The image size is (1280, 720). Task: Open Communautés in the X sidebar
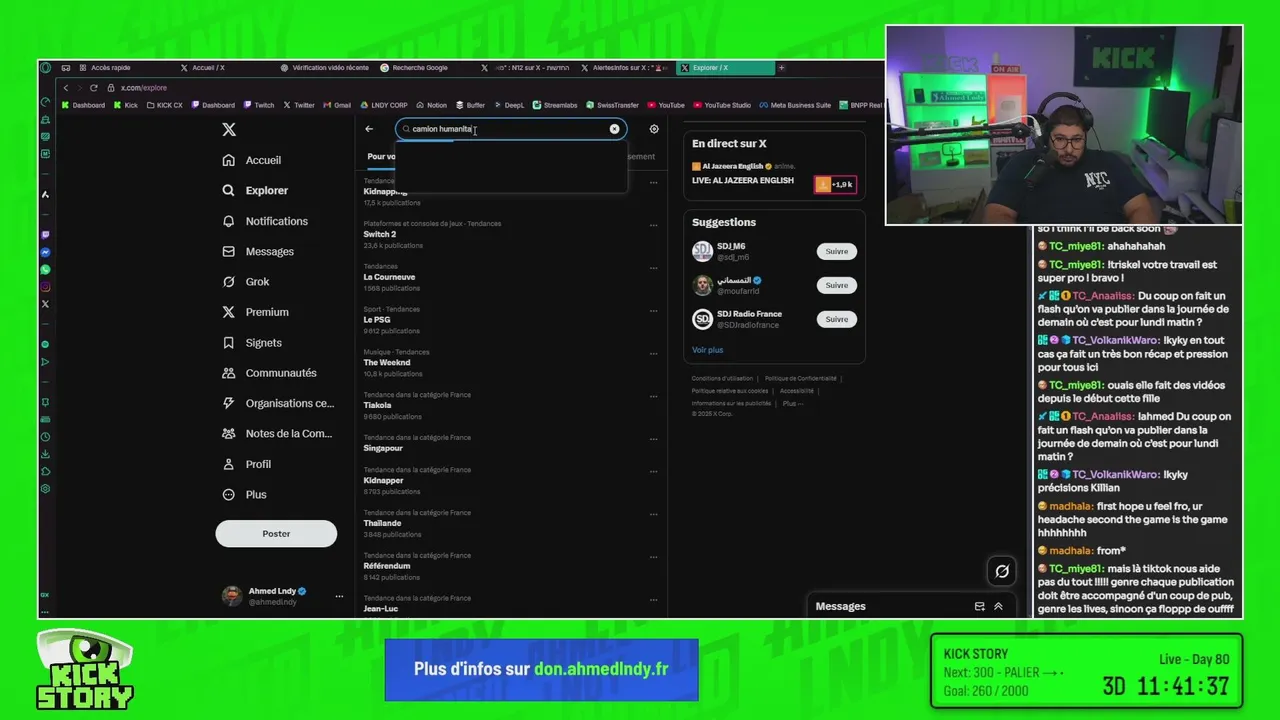[269, 373]
